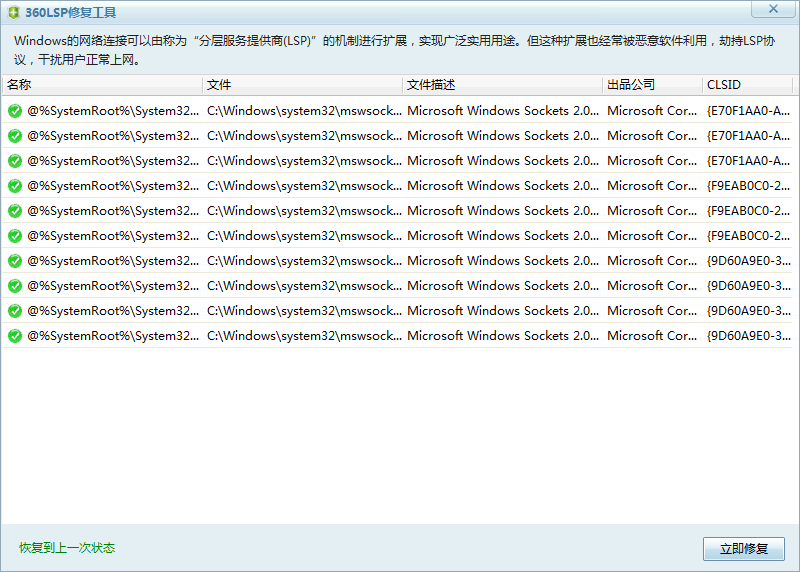The image size is (800, 572).
Task: Click Microsoft Cor... company cell in bottom row
Action: [652, 336]
